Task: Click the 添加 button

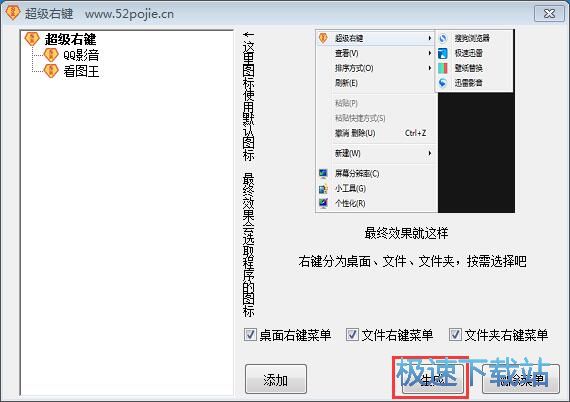Action: [x=276, y=379]
